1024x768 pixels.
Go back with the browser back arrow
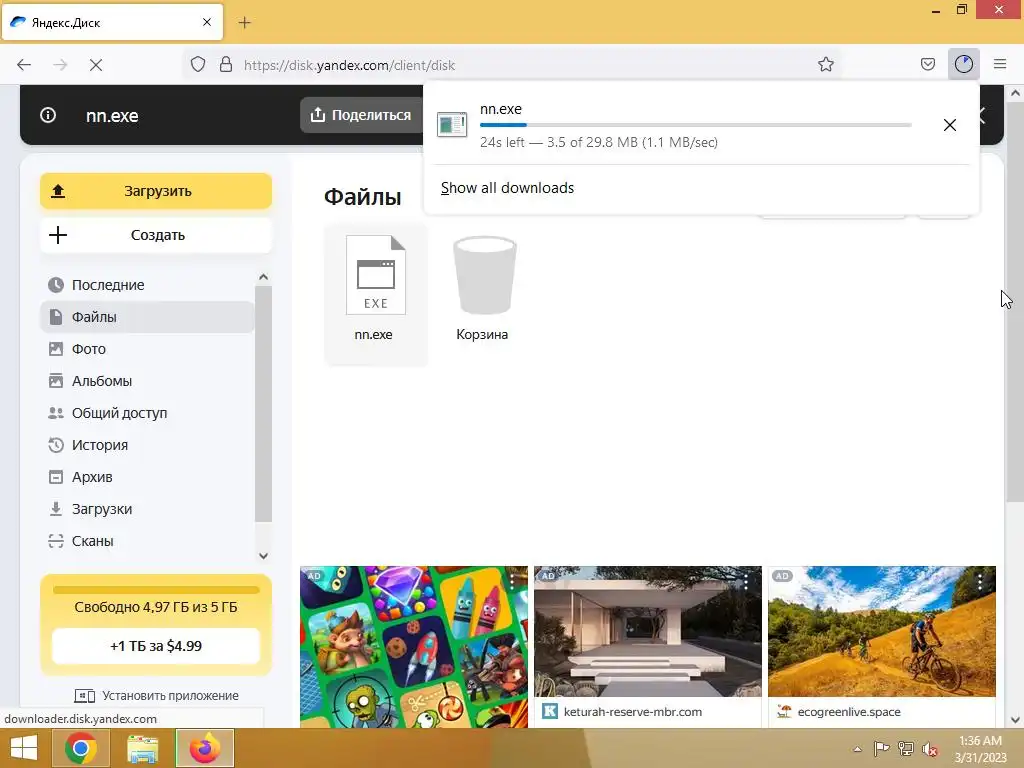coord(24,65)
